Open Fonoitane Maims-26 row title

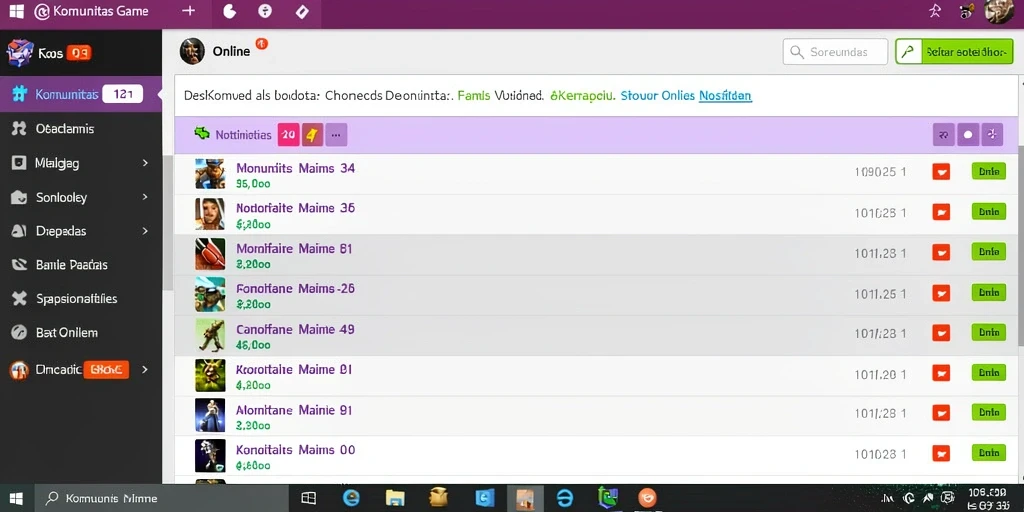(x=295, y=289)
